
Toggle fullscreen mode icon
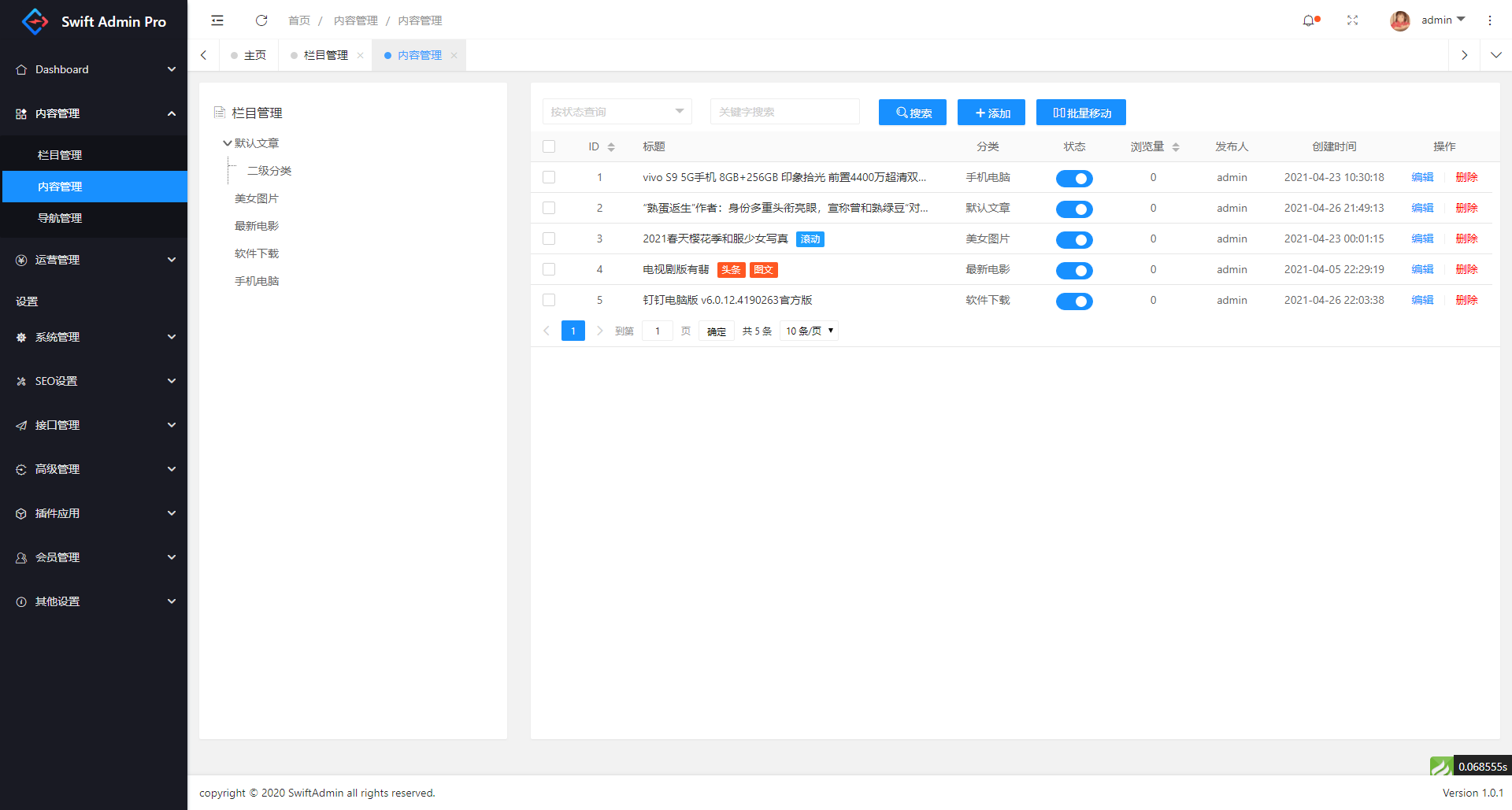point(1352,20)
